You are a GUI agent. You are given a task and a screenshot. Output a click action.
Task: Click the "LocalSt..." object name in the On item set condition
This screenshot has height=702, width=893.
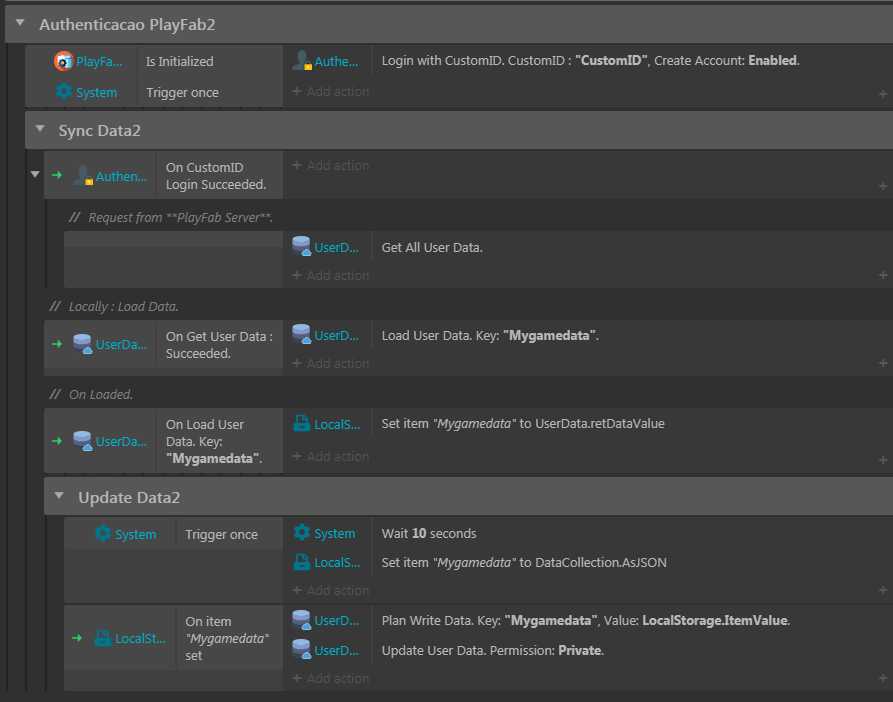(141, 639)
